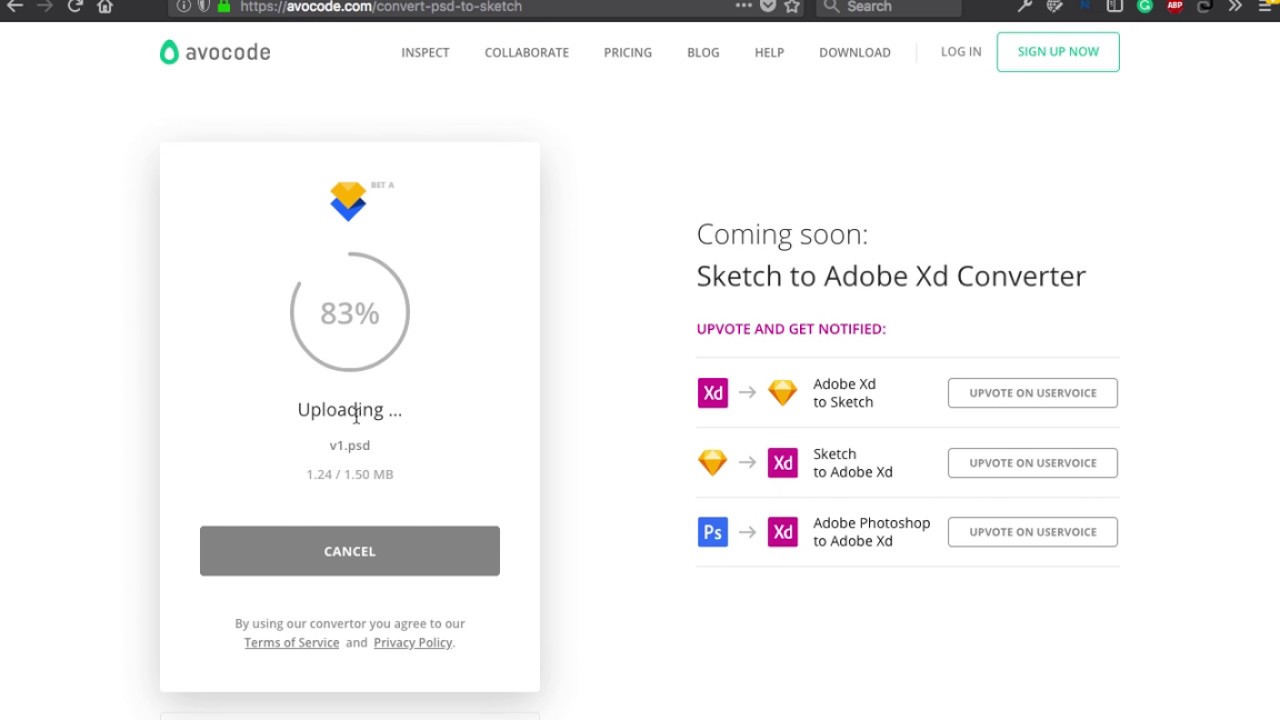
Task: Show more toolbar items via double chevron
Action: coord(1235,6)
